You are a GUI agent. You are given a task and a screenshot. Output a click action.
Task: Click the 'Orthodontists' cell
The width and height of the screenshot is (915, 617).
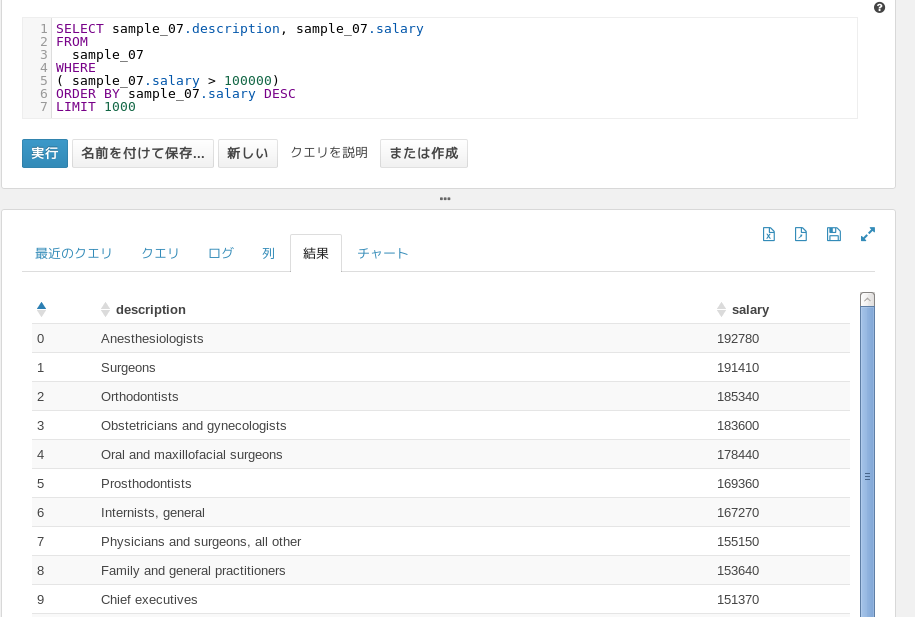click(x=139, y=397)
